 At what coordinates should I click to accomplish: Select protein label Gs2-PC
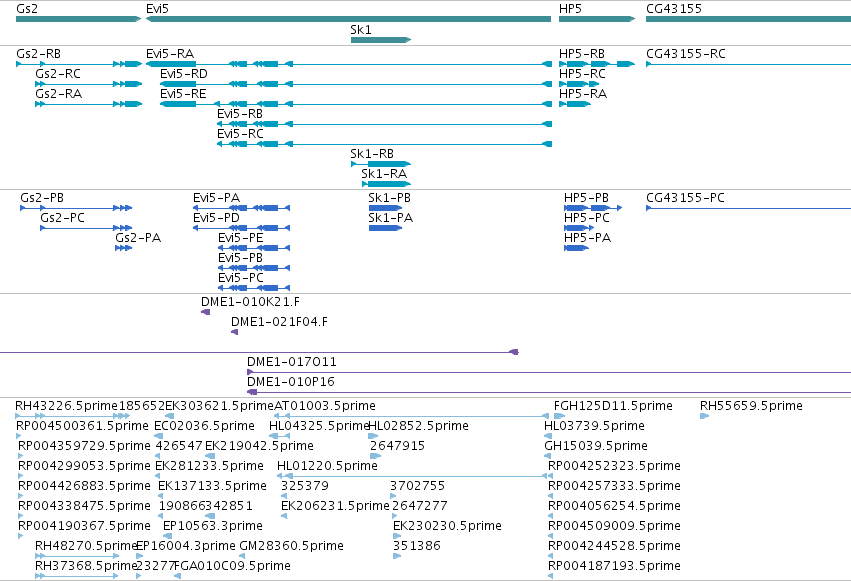[62, 218]
